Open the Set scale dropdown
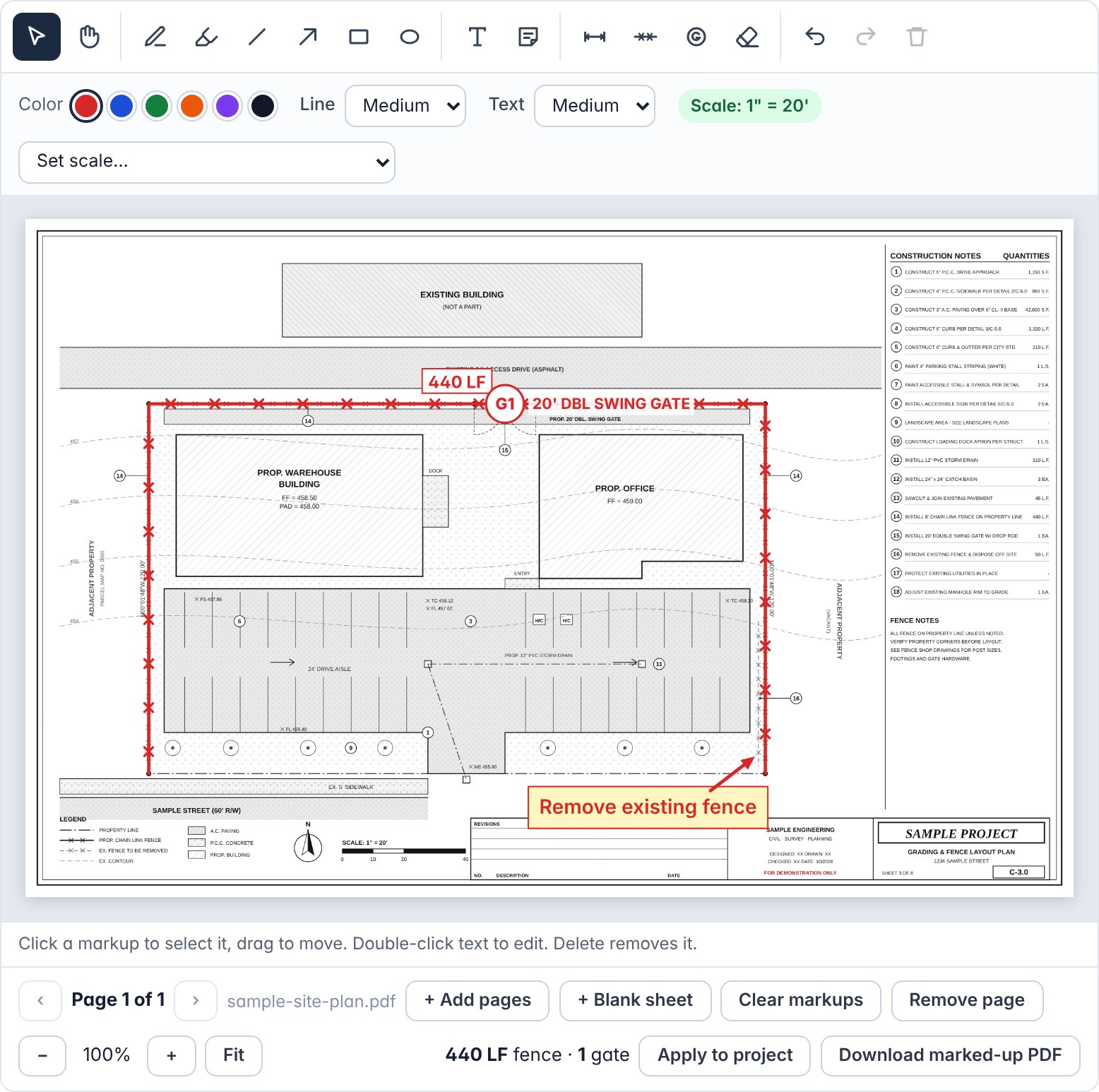The width and height of the screenshot is (1099, 1092). tap(207, 162)
